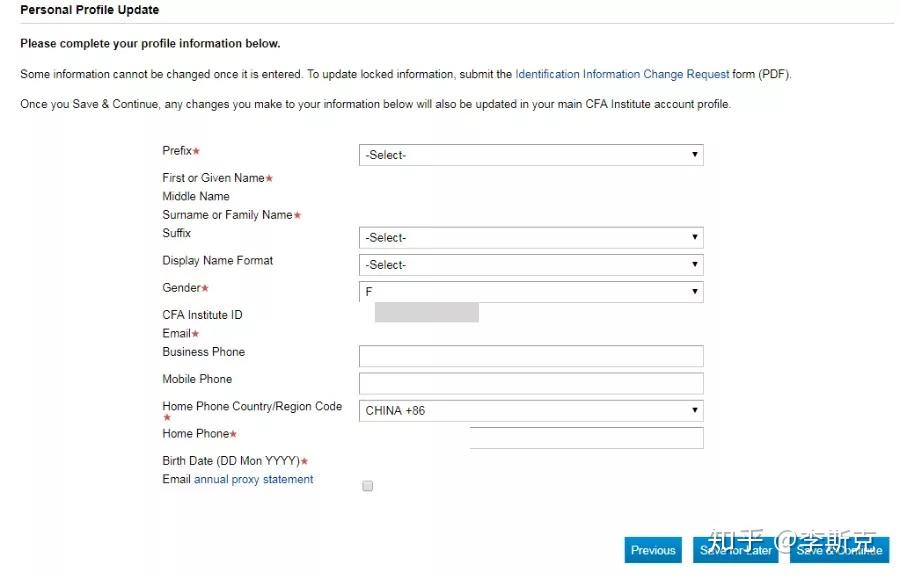Open the Display Name Format dropdown

(x=530, y=265)
